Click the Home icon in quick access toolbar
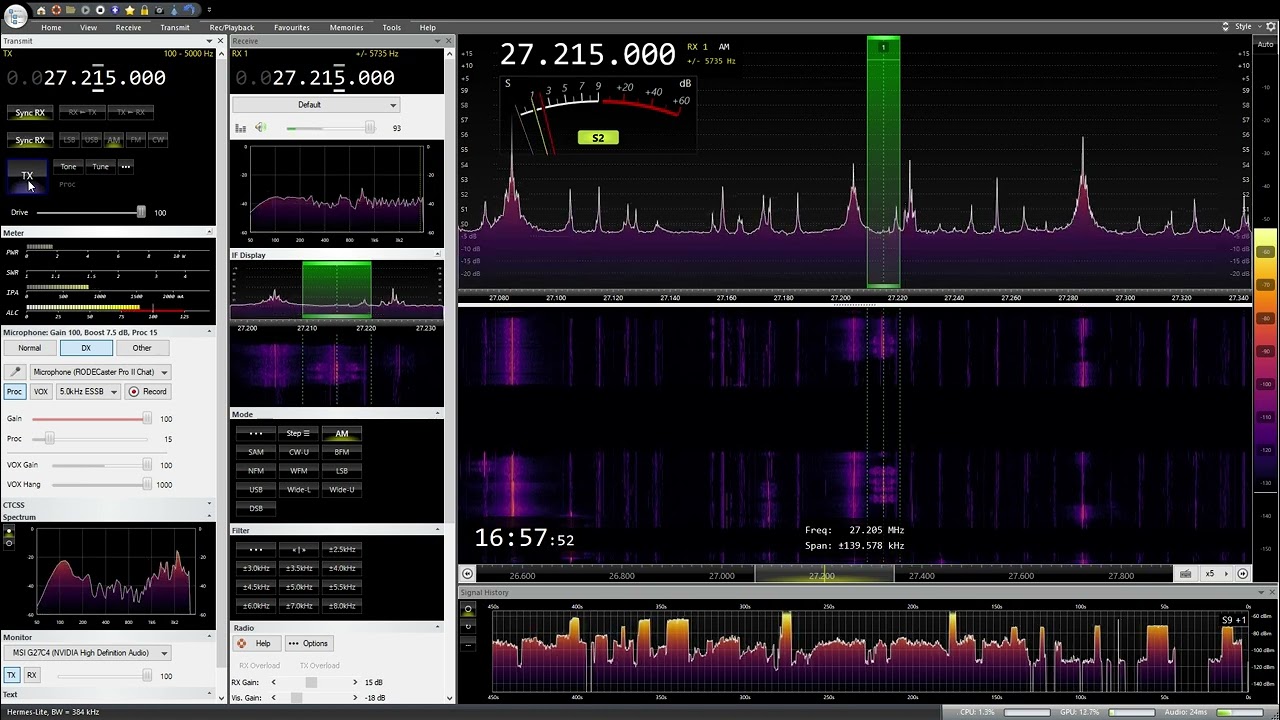 [x=41, y=10]
